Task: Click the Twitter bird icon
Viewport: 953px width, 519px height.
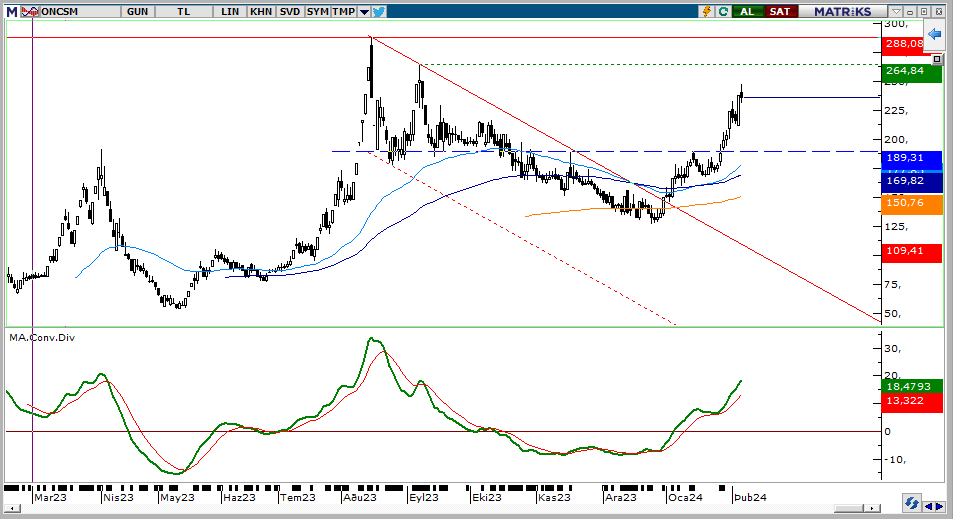Action: tap(379, 12)
